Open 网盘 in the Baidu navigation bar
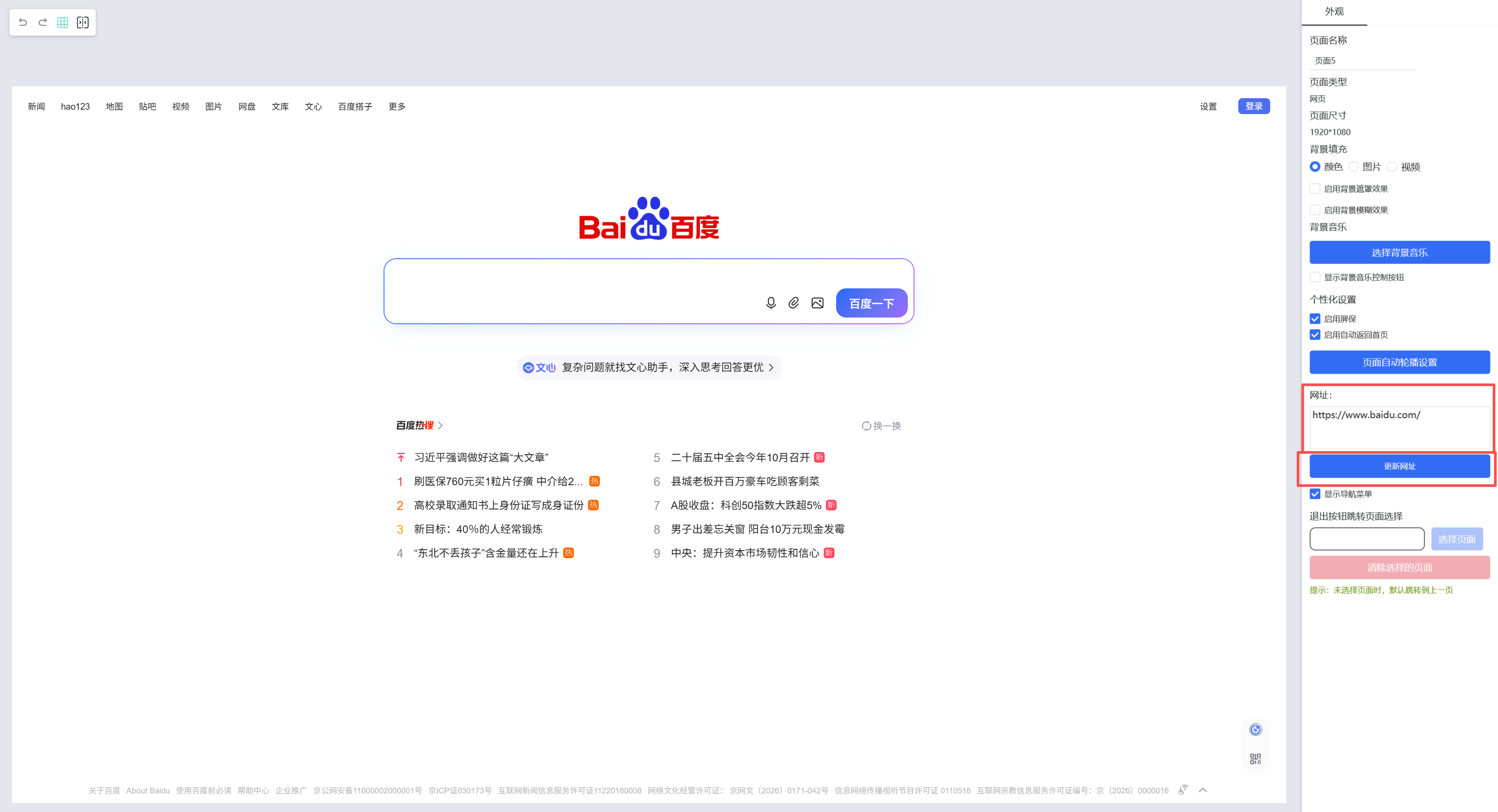This screenshot has height=812, width=1498. coord(246,107)
